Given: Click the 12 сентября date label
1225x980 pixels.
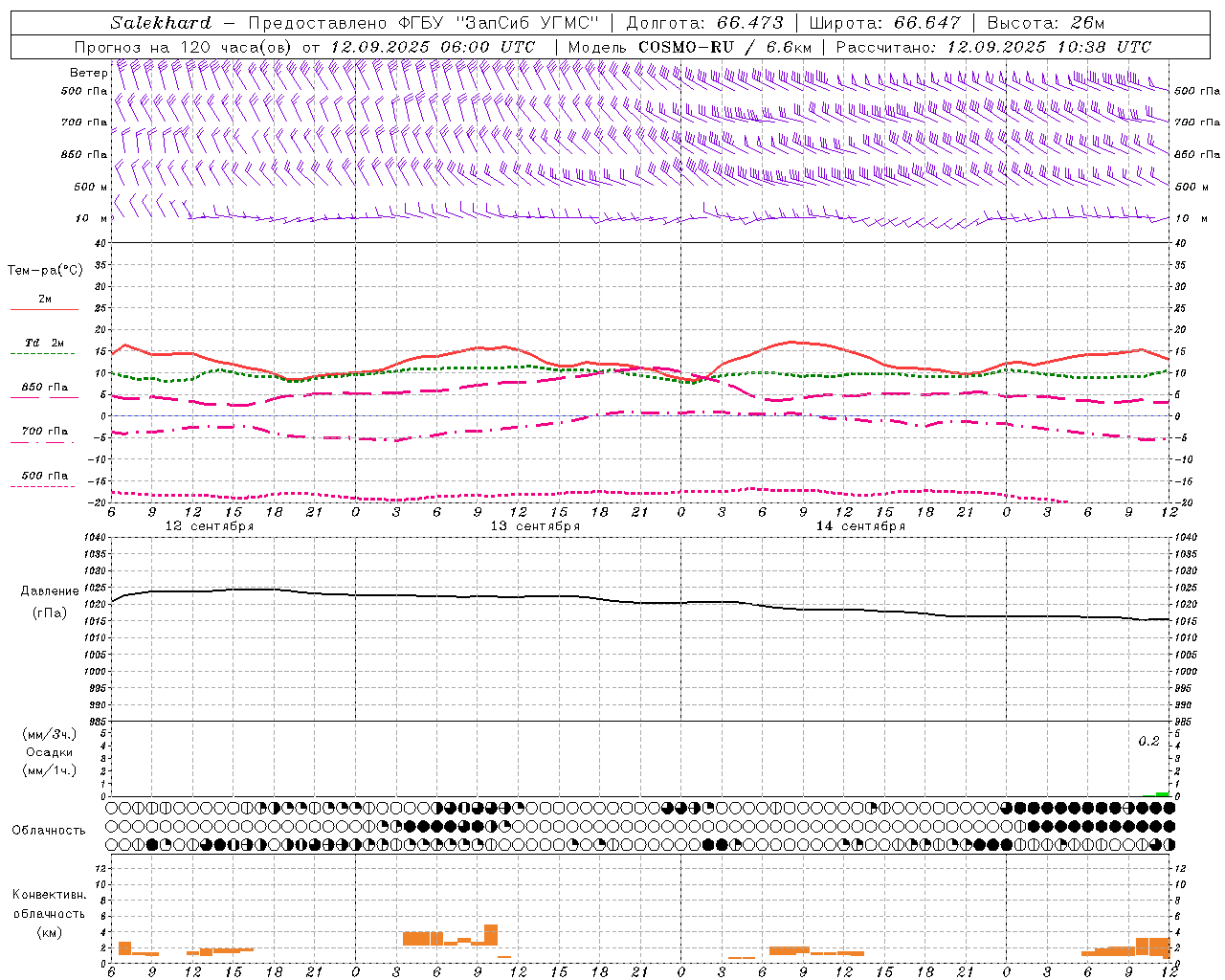Looking at the screenshot, I should (210, 526).
